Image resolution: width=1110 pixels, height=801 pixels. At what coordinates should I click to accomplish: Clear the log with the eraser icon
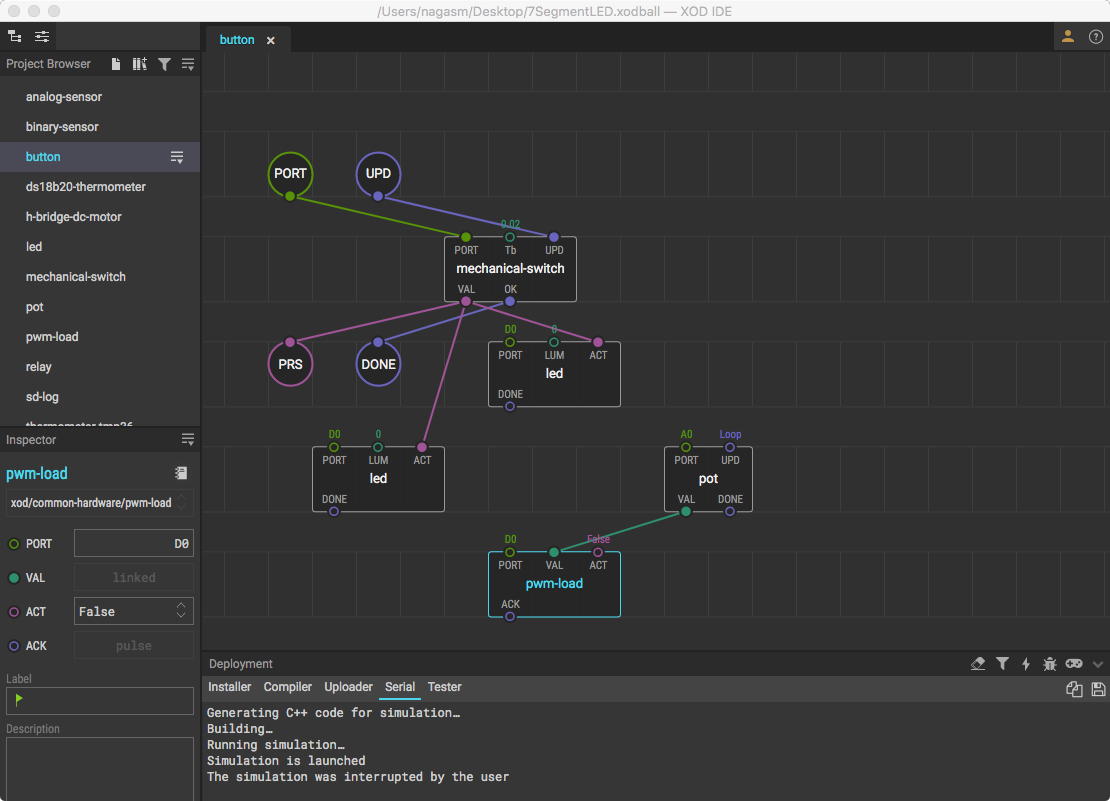click(978, 664)
